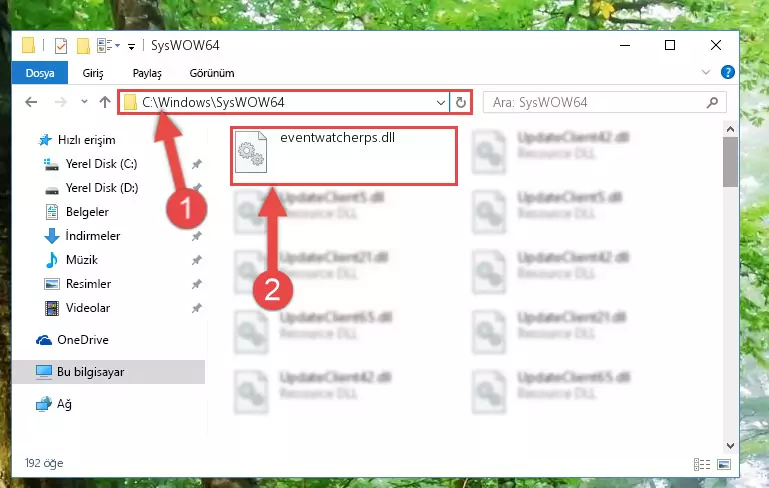Open Videolar folder in sidebar
This screenshot has height=488, width=769.
pos(88,308)
